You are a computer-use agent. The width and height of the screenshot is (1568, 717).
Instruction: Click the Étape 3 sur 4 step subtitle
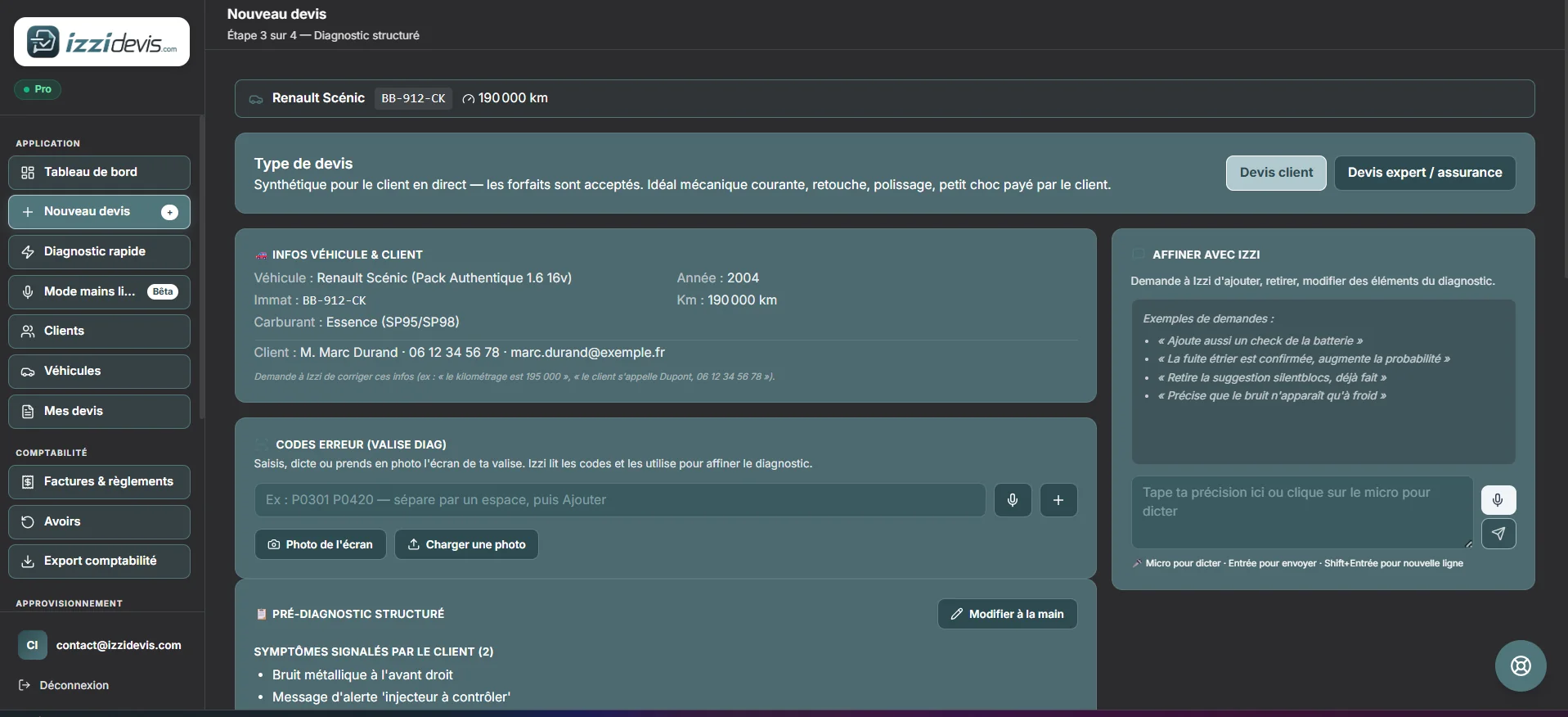pyautogui.click(x=323, y=35)
